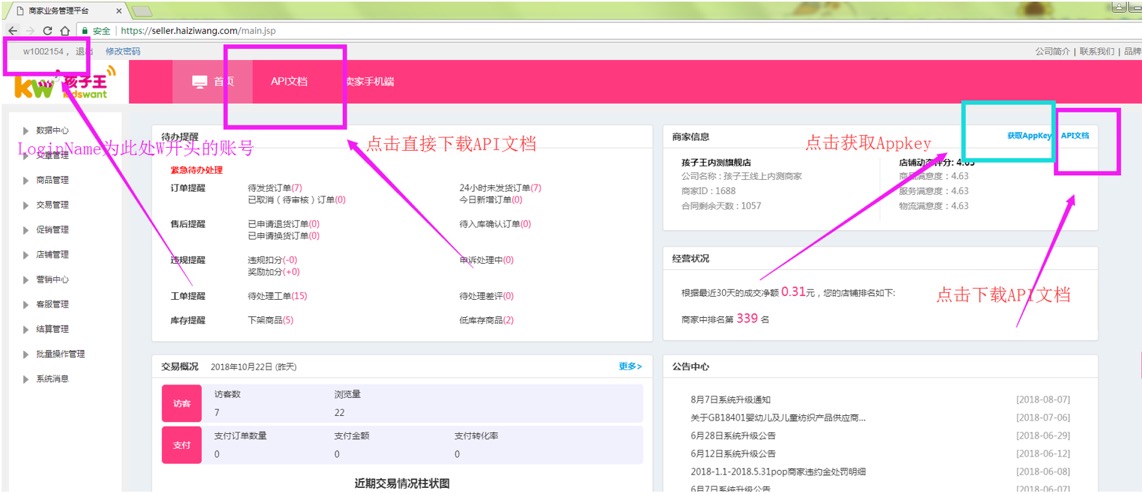
Task: Click the 商家ID：1688 text
Action: click(708, 191)
